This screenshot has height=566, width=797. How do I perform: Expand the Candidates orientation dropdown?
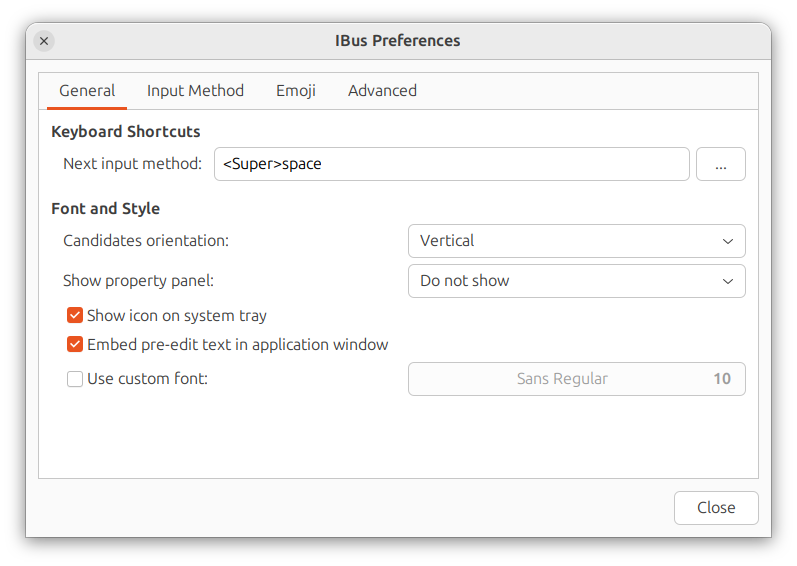(576, 241)
